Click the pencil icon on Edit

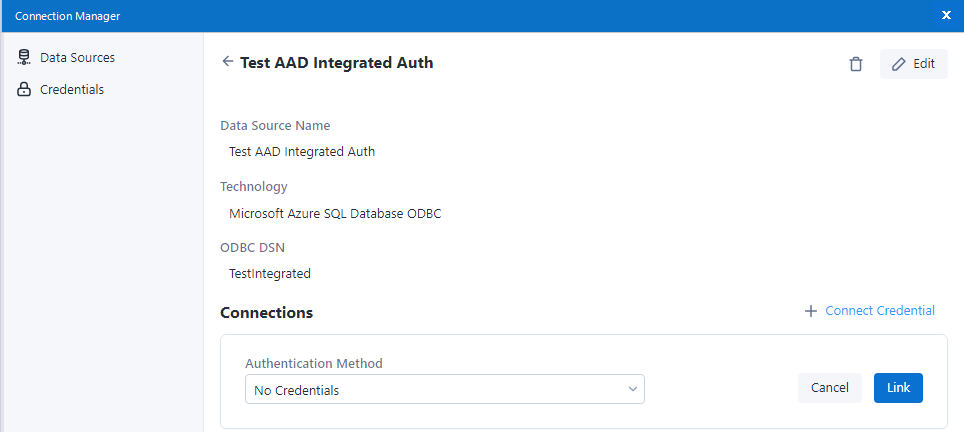899,64
